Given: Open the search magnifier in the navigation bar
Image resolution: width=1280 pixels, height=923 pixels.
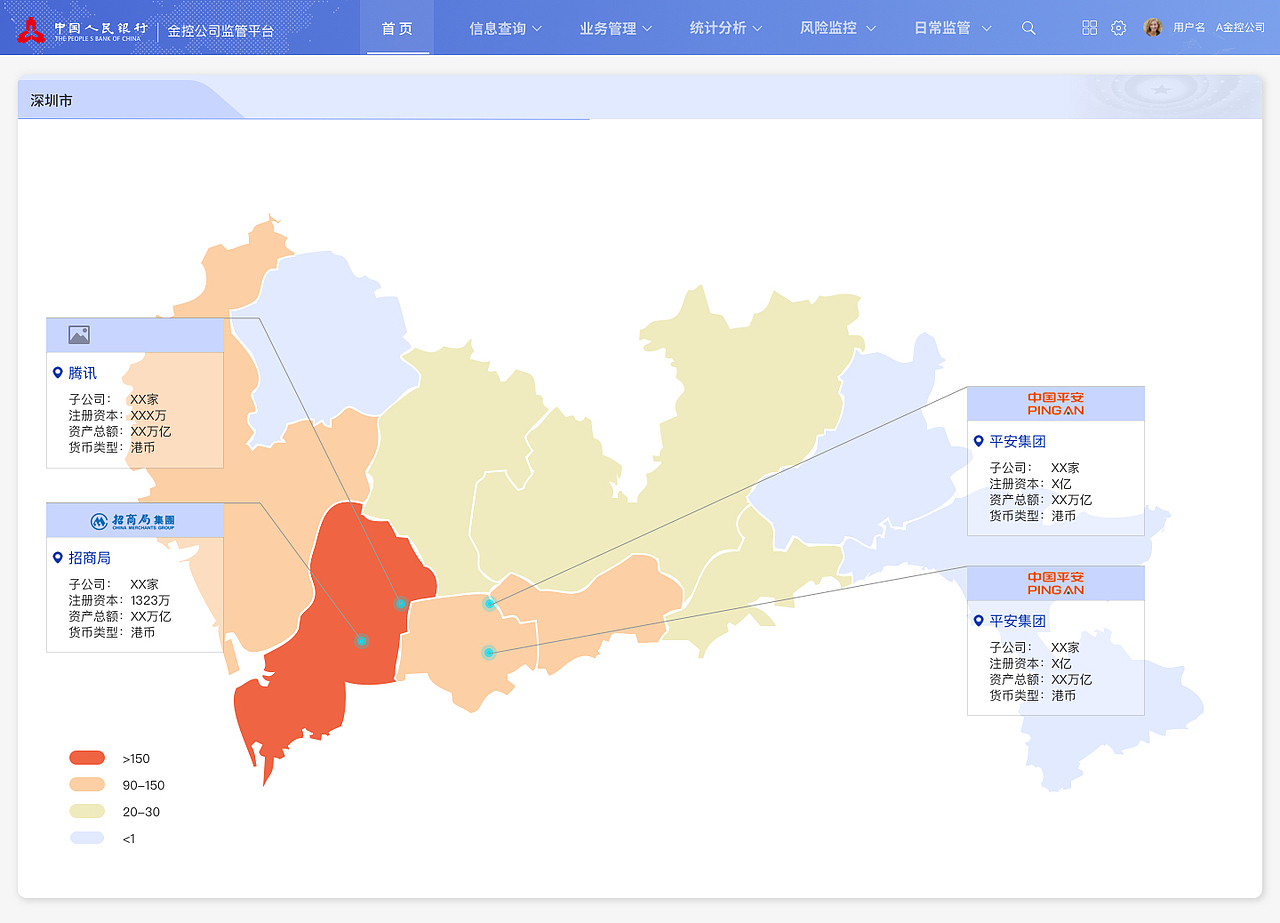Looking at the screenshot, I should [1028, 28].
